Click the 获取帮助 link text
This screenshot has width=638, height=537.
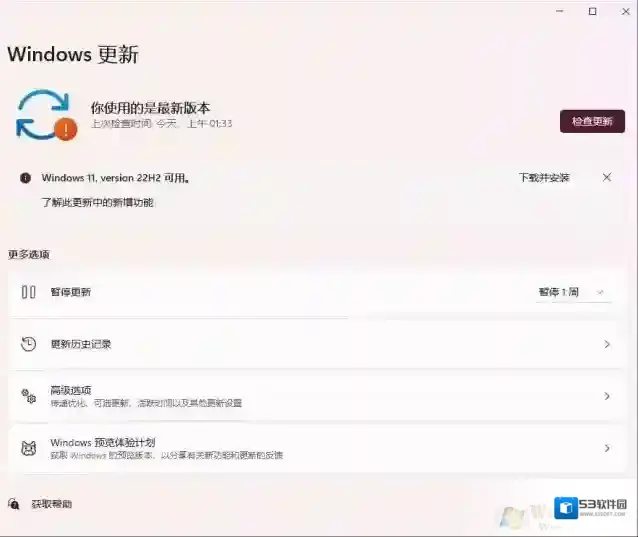pos(51,504)
